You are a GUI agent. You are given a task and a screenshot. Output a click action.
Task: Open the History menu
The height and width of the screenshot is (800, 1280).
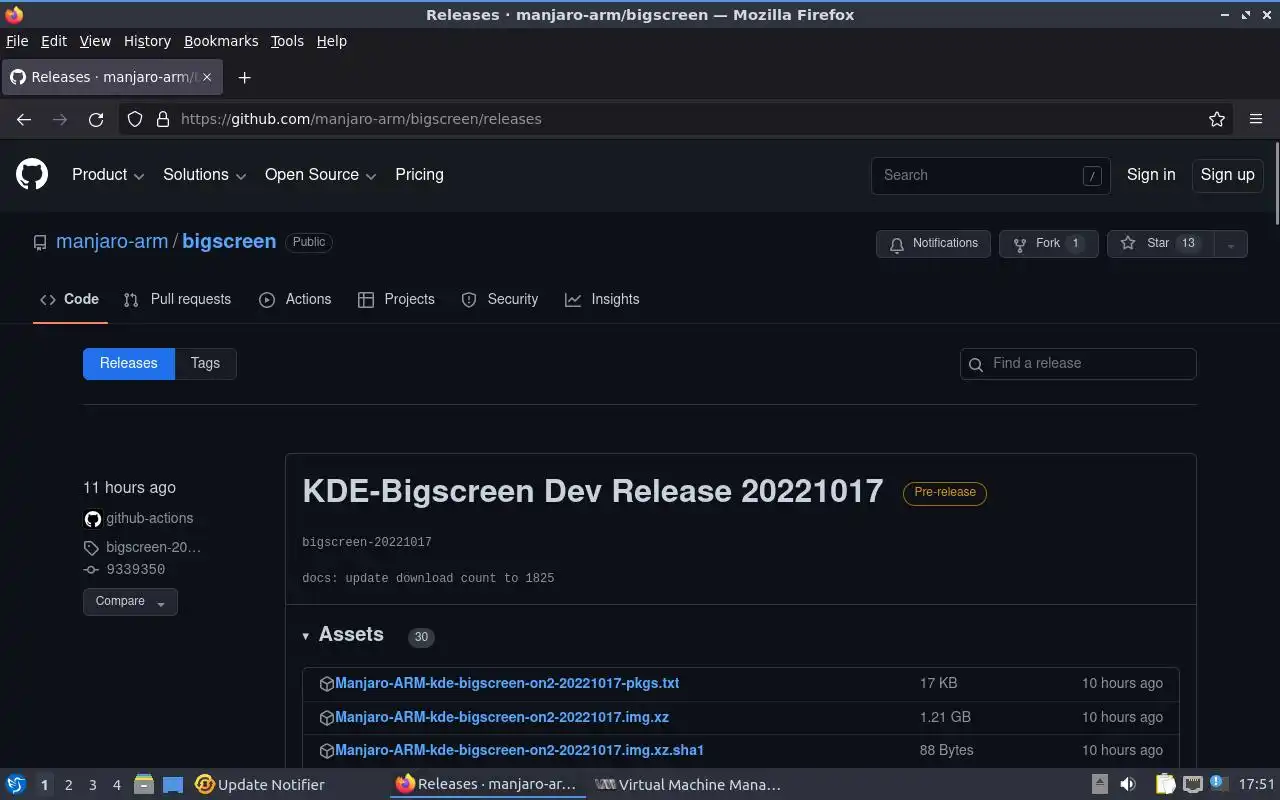pyautogui.click(x=147, y=41)
